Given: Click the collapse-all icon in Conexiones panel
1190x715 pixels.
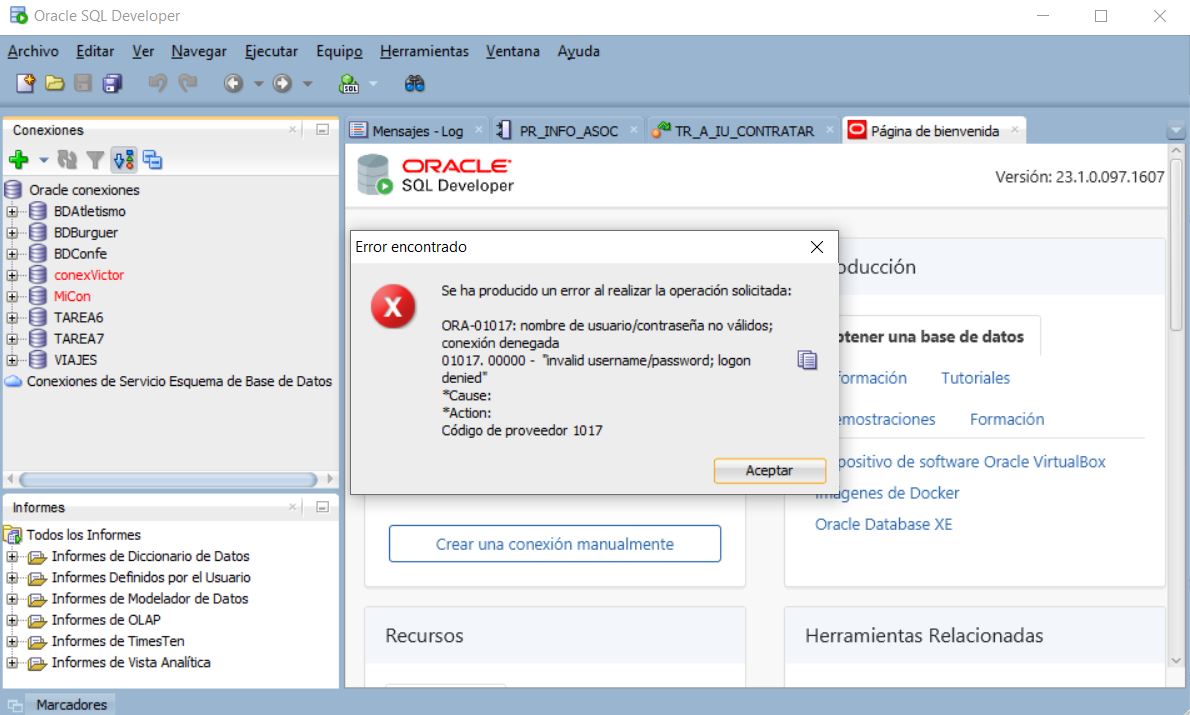Looking at the screenshot, I should pyautogui.click(x=152, y=159).
